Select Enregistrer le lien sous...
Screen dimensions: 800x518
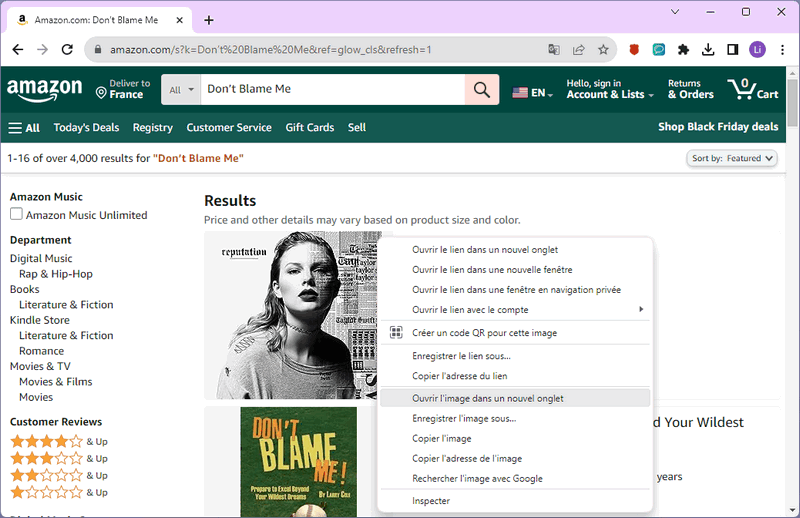515,356
